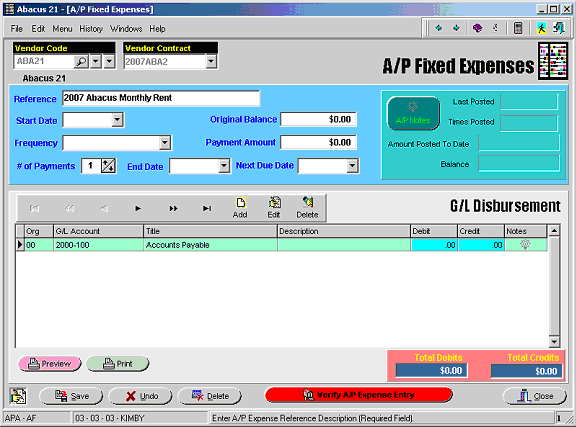The height and width of the screenshot is (427, 576).
Task: Open the Windows menu
Action: coord(126,28)
